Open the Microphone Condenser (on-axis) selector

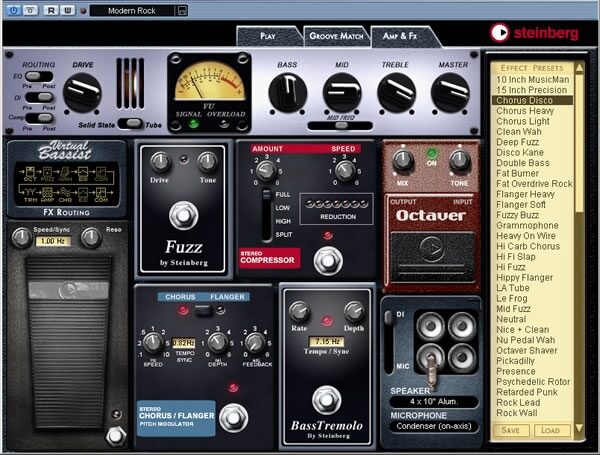tap(434, 426)
